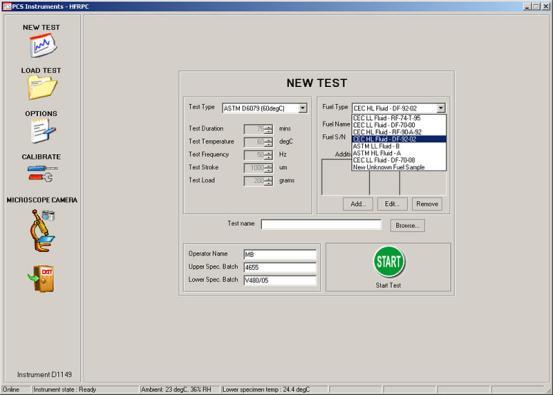The width and height of the screenshot is (553, 395).
Task: Choose highlighted CEC HL Fluid - DF-92-02 list entry
Action: [399, 139]
